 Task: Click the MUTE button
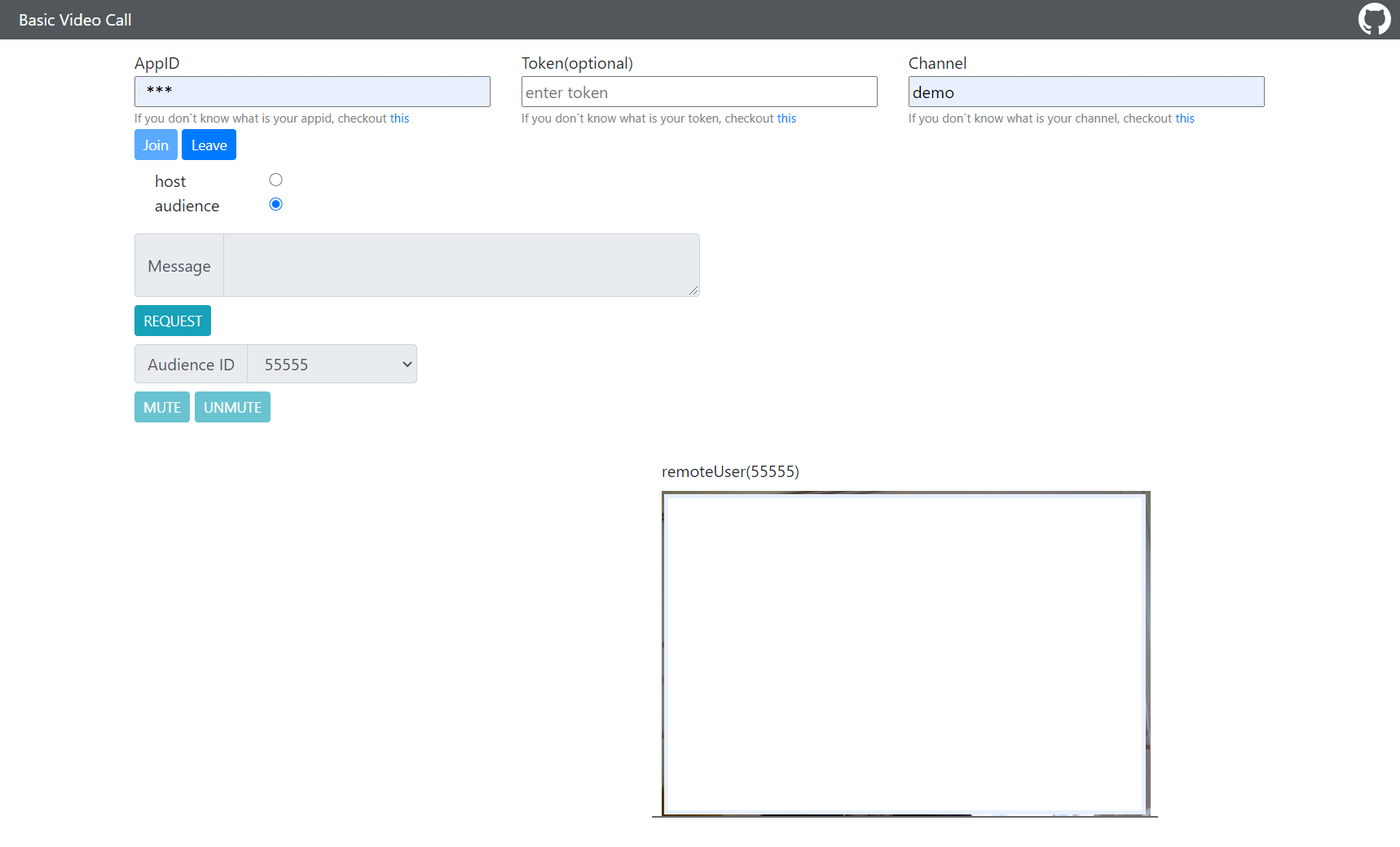[162, 407]
